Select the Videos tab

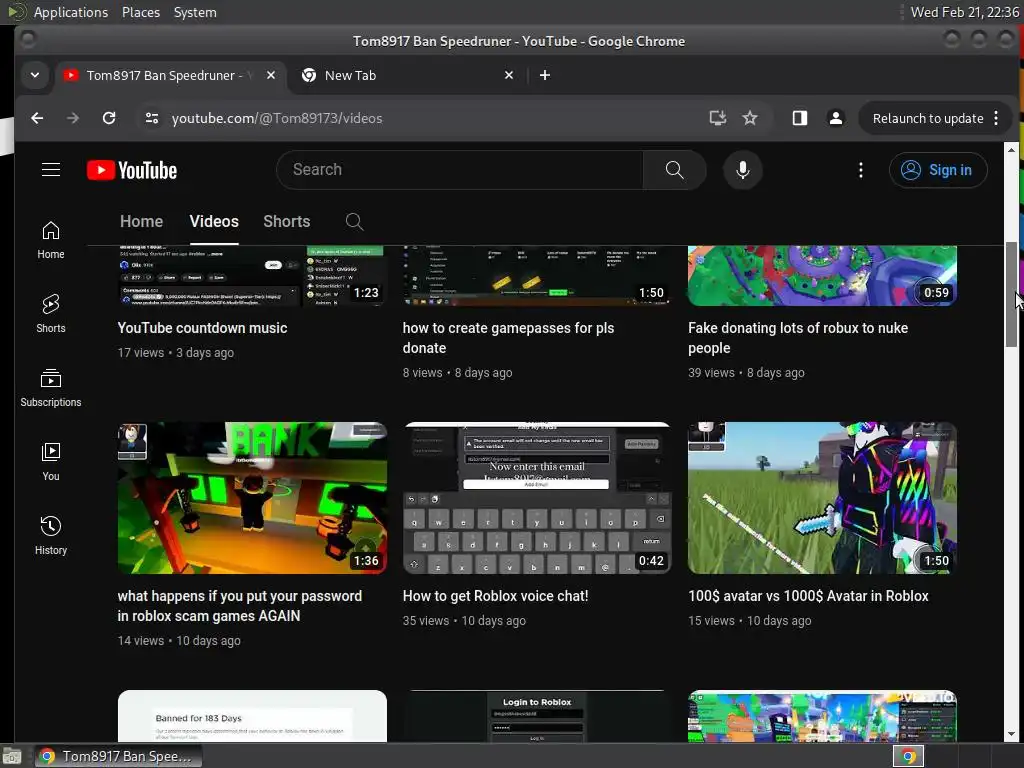point(214,221)
